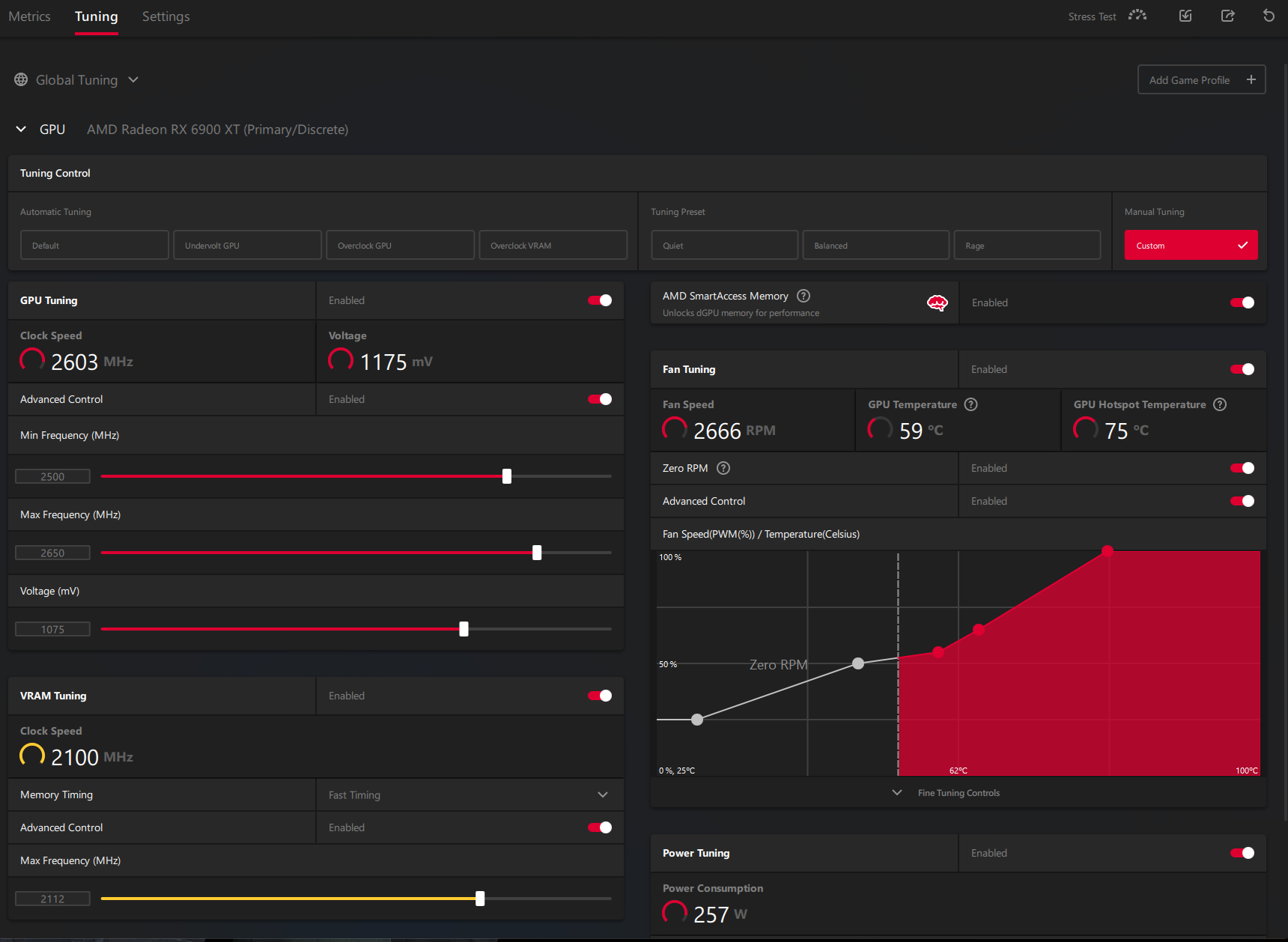This screenshot has height=942, width=1288.
Task: Click the red brain SmartAccess Memory icon
Action: [x=938, y=303]
